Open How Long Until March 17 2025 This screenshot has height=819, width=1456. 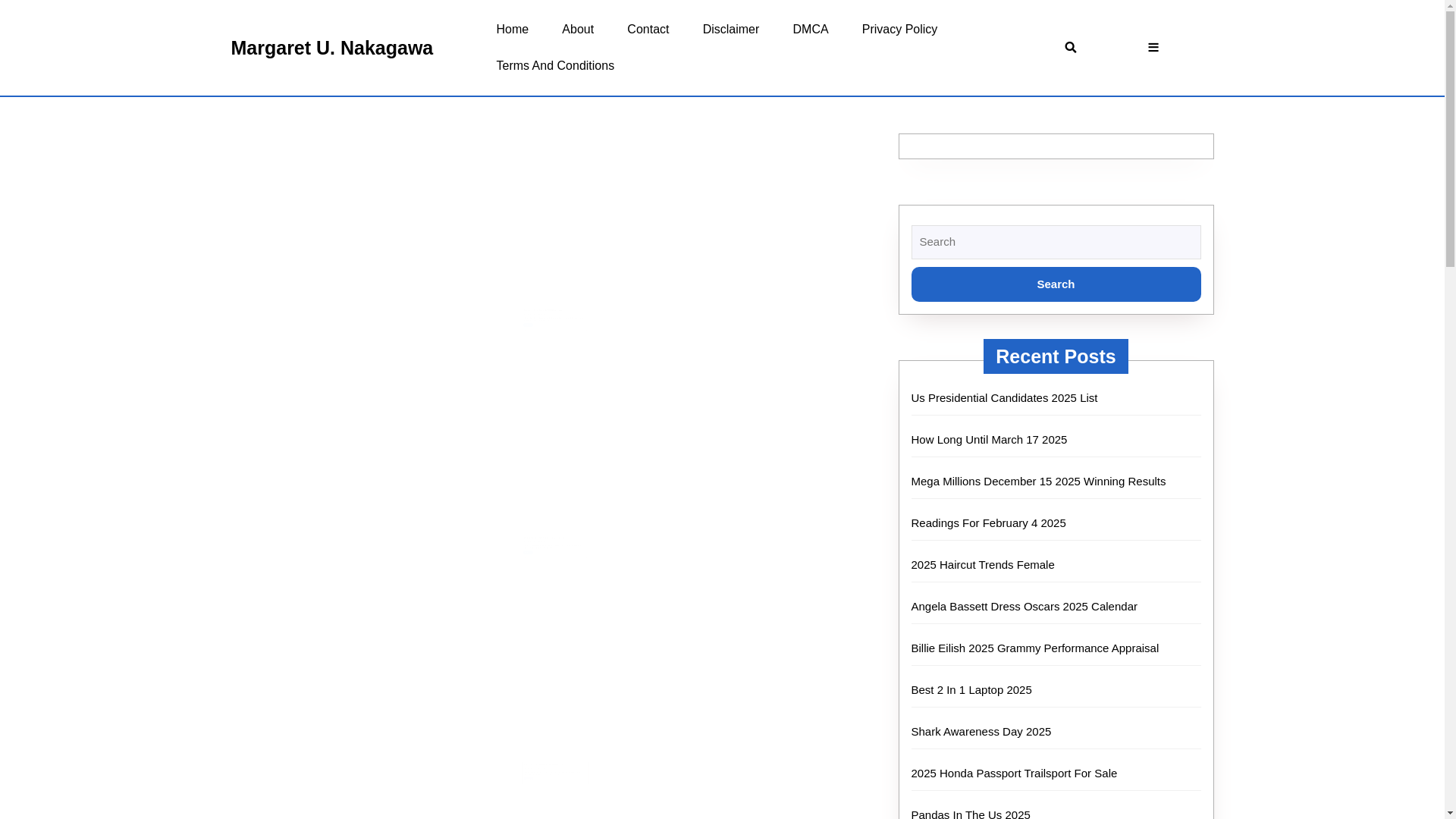tap(989, 439)
